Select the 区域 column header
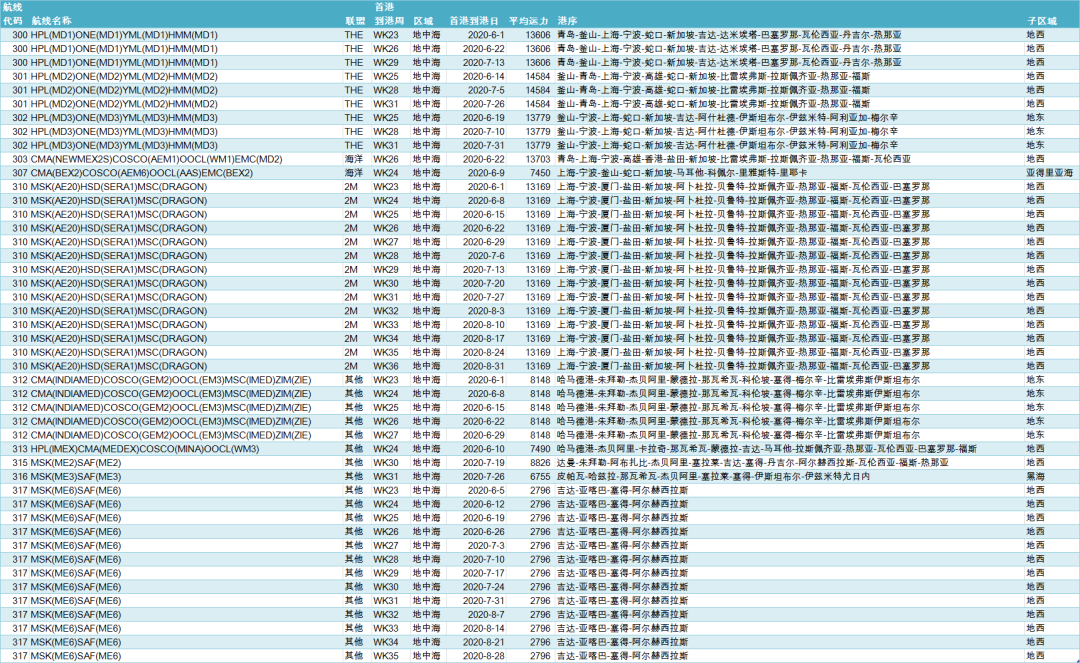 (423, 21)
